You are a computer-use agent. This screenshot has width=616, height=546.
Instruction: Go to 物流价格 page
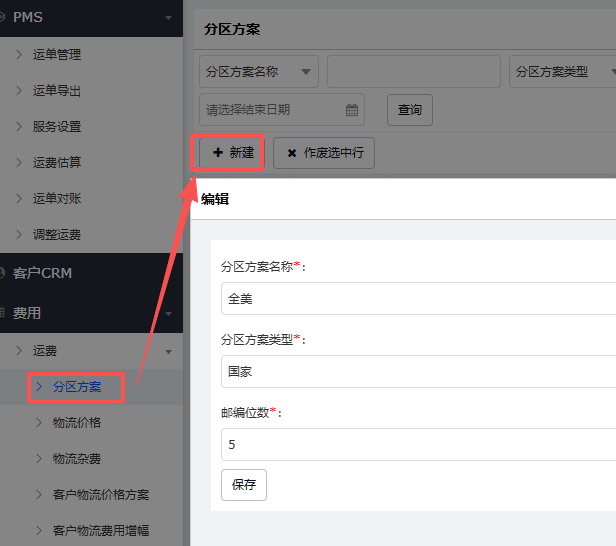click(76, 423)
